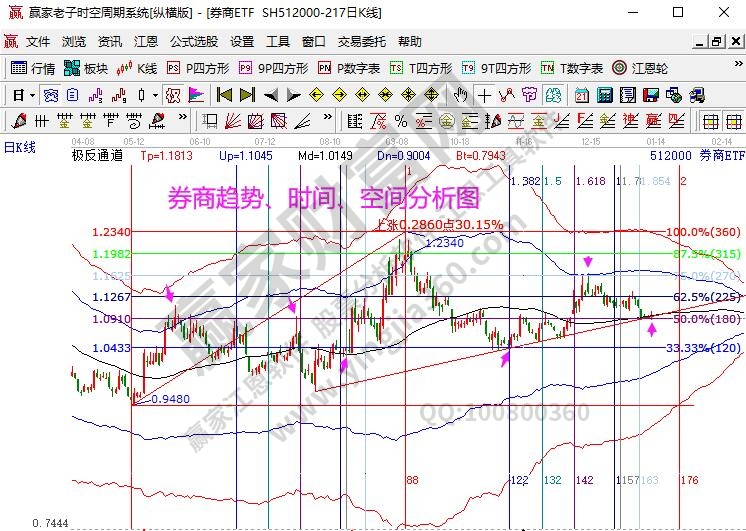Toggle the 9T四方形 overlay
This screenshot has width=746, height=531.
tap(496, 68)
